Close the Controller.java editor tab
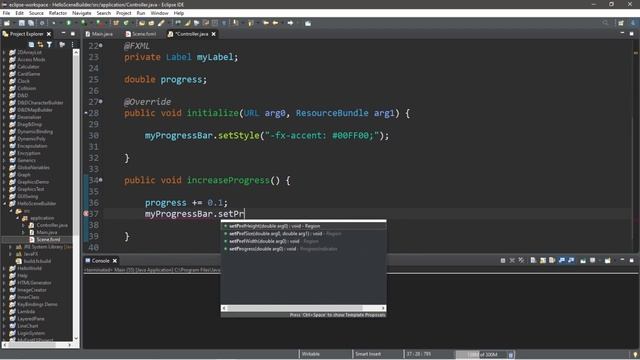 point(213,34)
